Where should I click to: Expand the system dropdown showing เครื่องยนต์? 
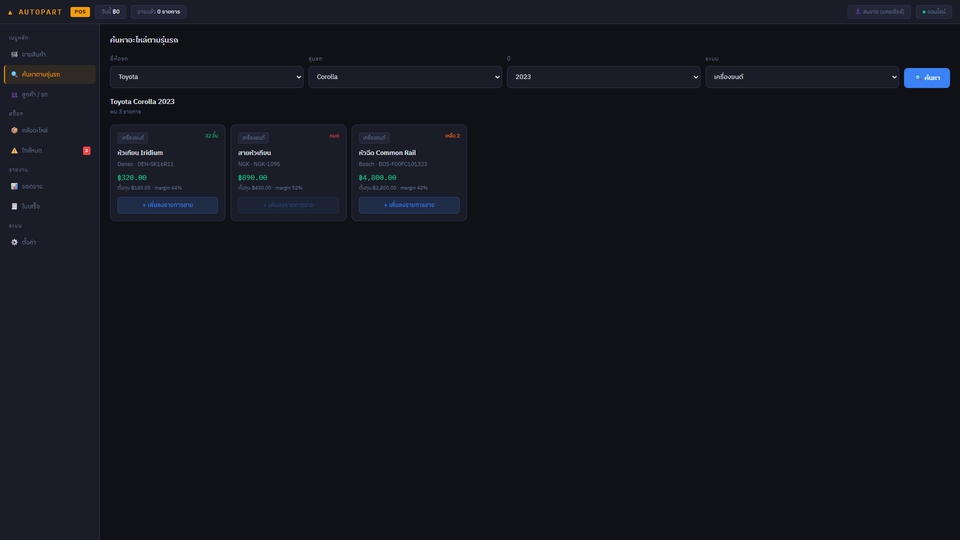801,77
